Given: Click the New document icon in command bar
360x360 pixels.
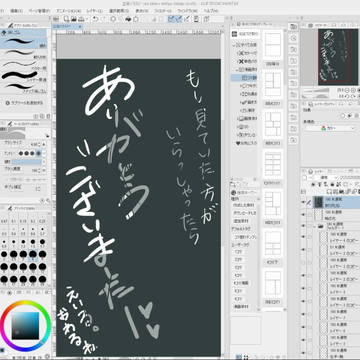Looking at the screenshot, I should click(x=67, y=19).
